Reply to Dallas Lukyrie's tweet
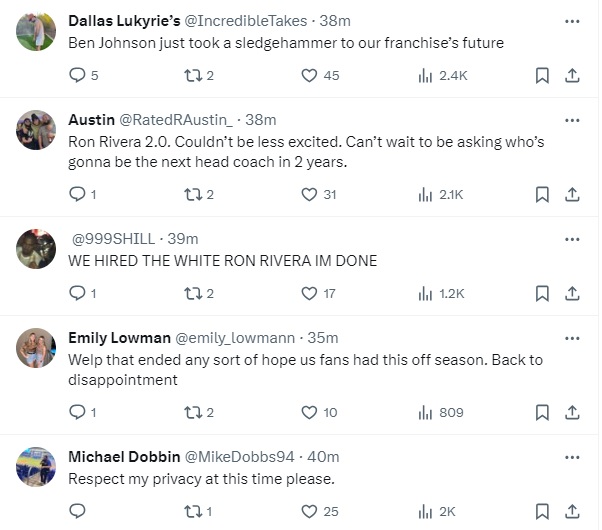This screenshot has height=530, width=602. tap(78, 75)
